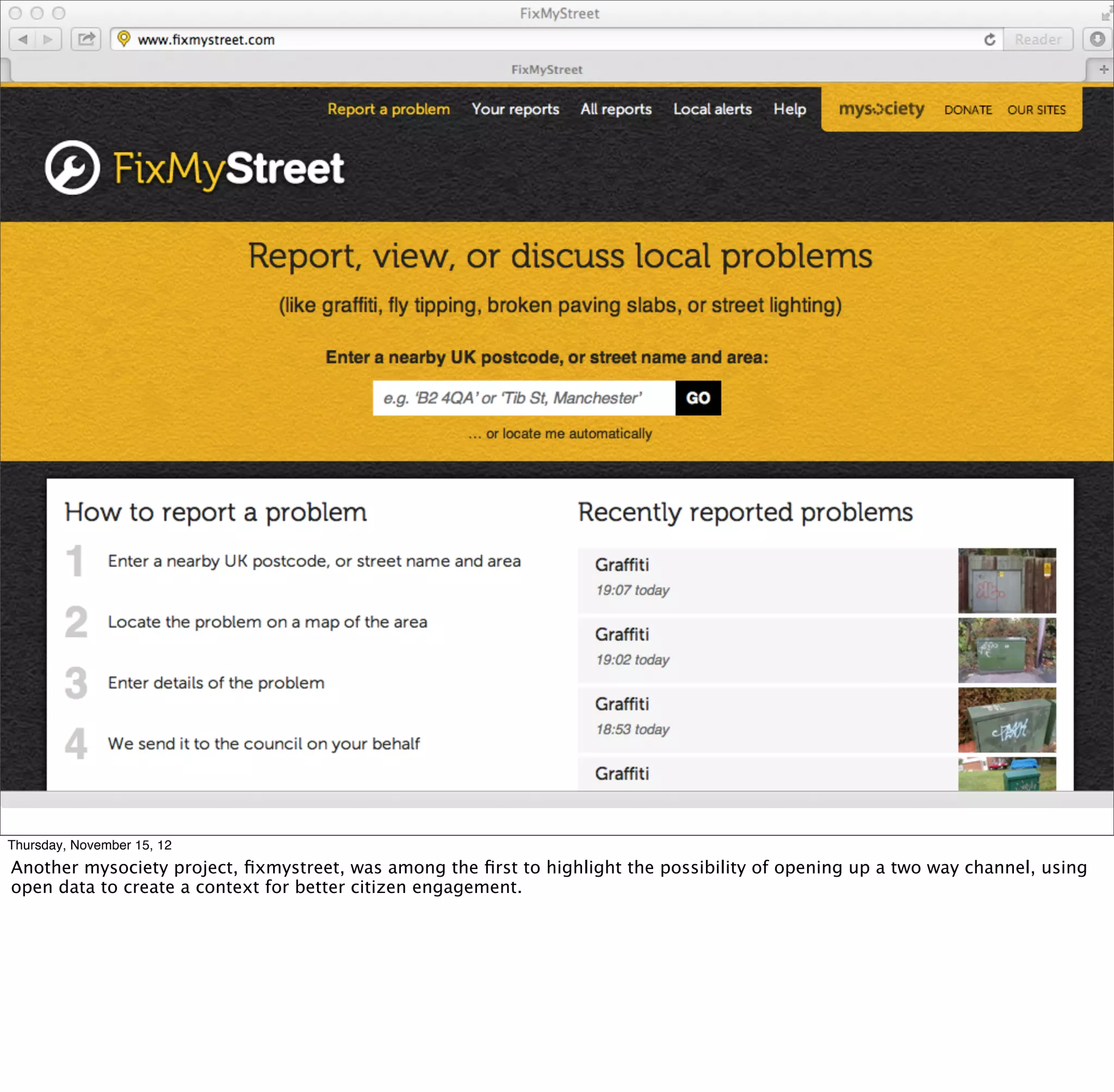
Task: Click the Recently reported problems heading
Action: pyautogui.click(x=745, y=512)
